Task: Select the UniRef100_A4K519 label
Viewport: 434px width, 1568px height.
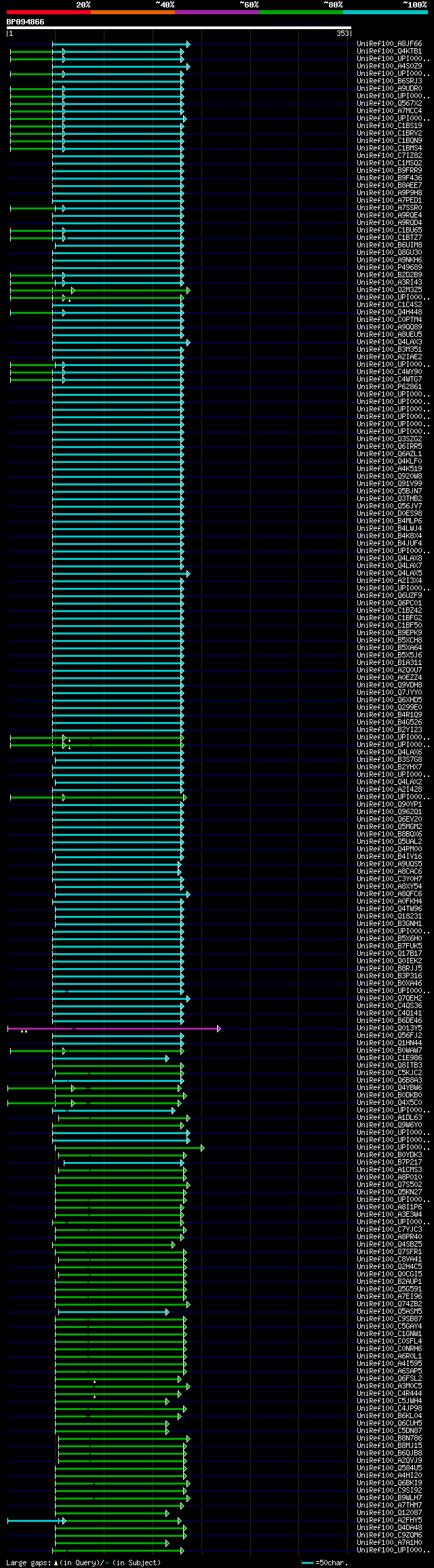Action: tap(389, 469)
